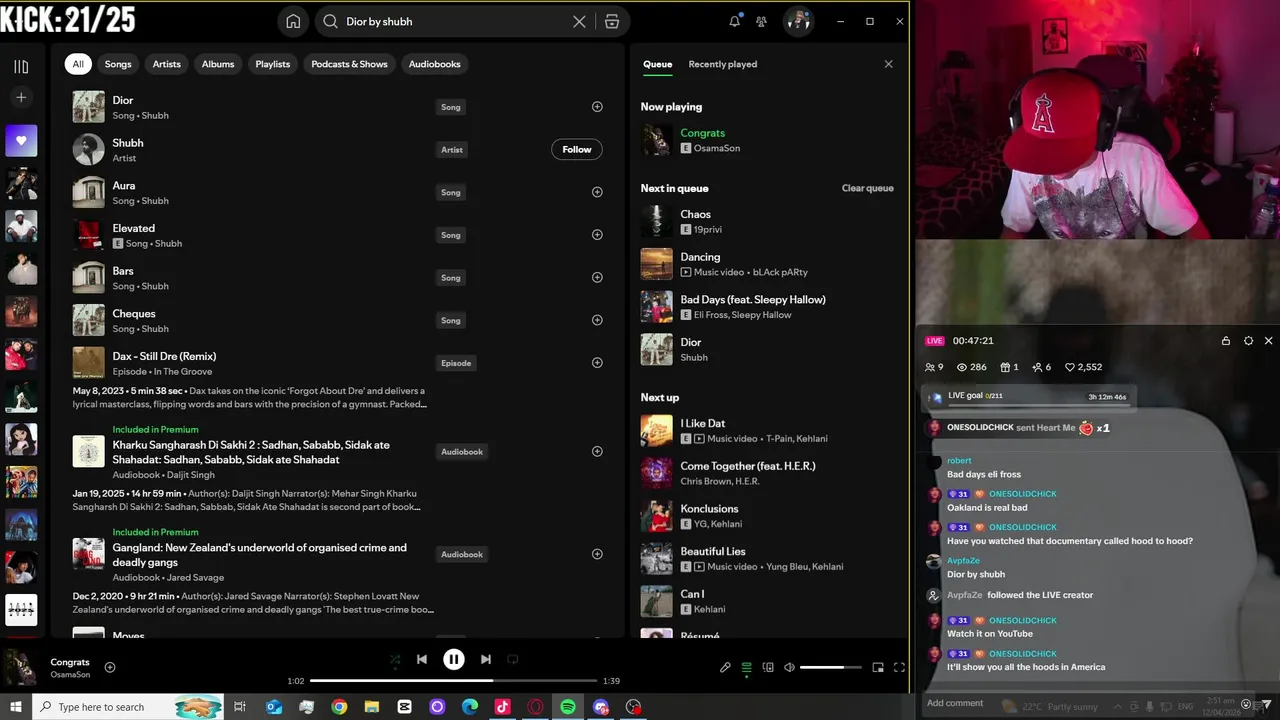Skip to the next track

pyautogui.click(x=485, y=659)
